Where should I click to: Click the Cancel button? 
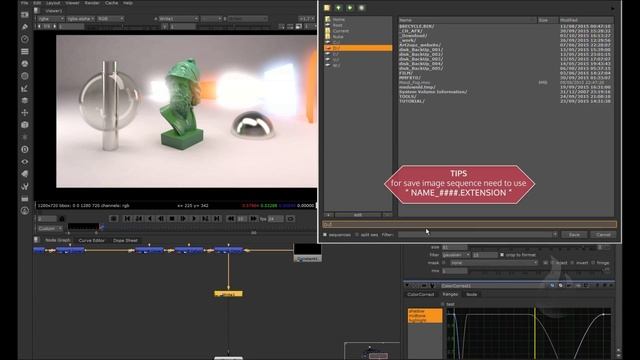click(x=603, y=235)
